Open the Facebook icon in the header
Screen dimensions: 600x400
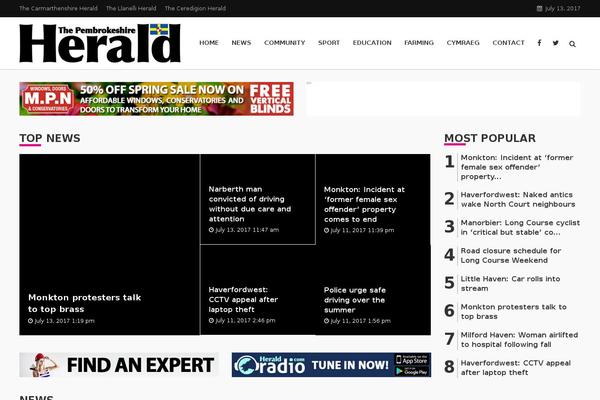(x=539, y=43)
